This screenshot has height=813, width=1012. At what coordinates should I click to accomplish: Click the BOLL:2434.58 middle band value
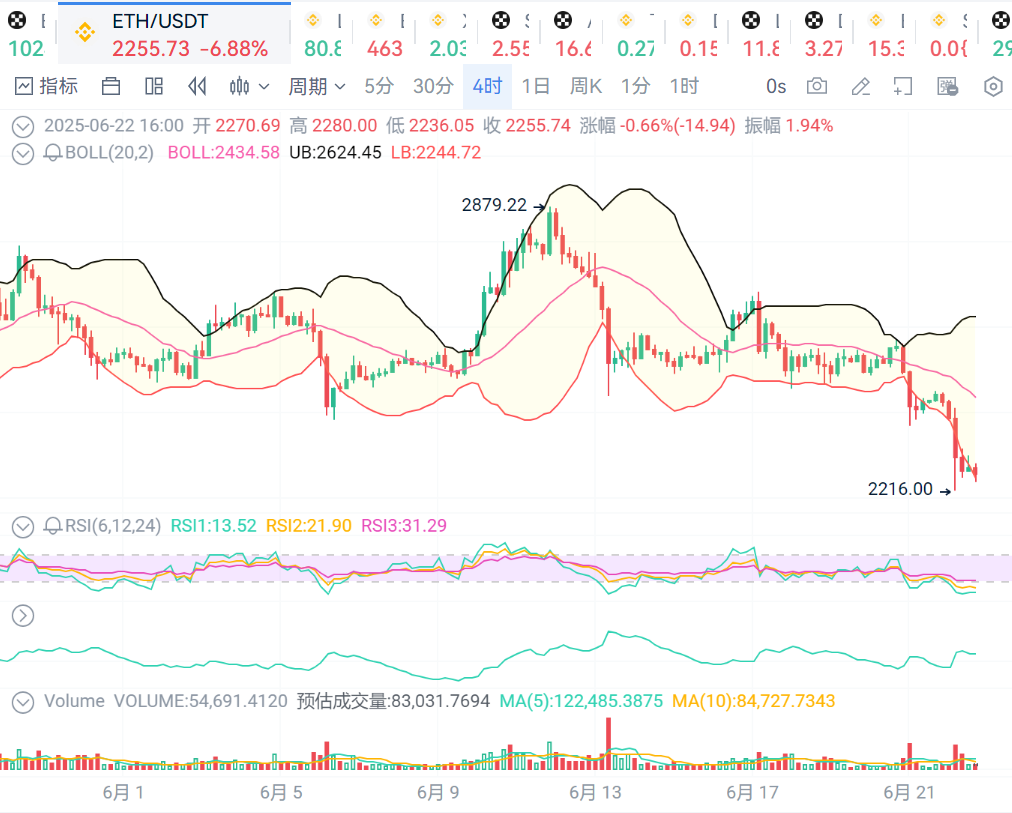click(223, 153)
